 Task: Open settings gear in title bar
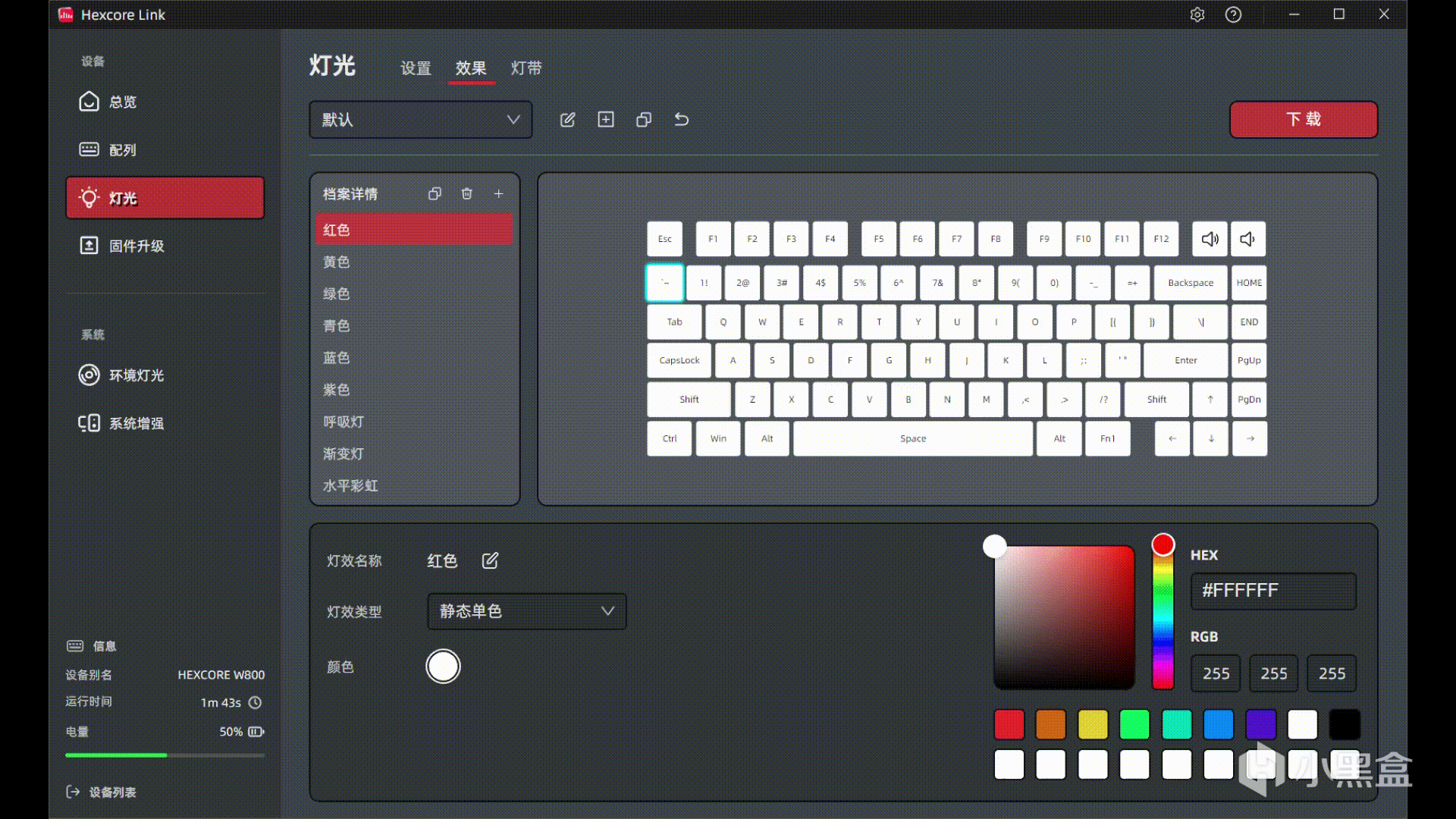tap(1197, 14)
